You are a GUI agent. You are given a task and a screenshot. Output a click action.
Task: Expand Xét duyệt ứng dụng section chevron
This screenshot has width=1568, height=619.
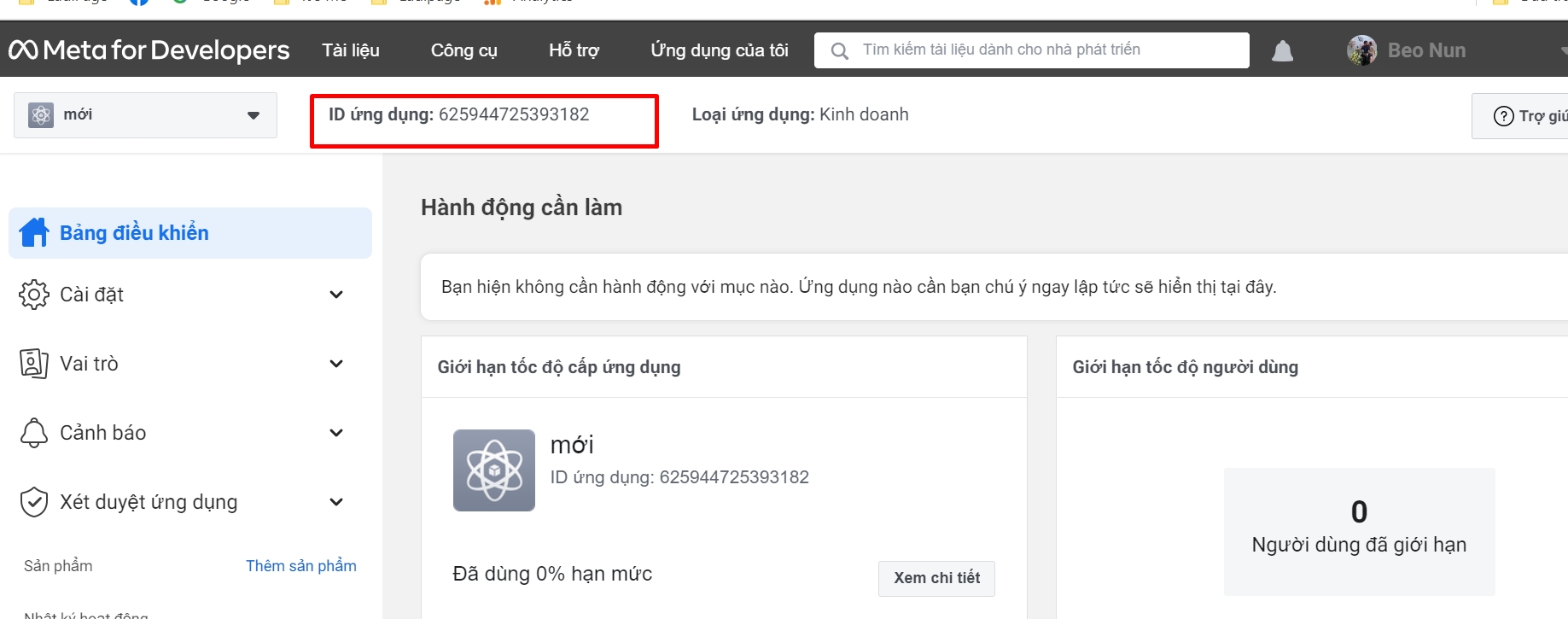pos(336,502)
